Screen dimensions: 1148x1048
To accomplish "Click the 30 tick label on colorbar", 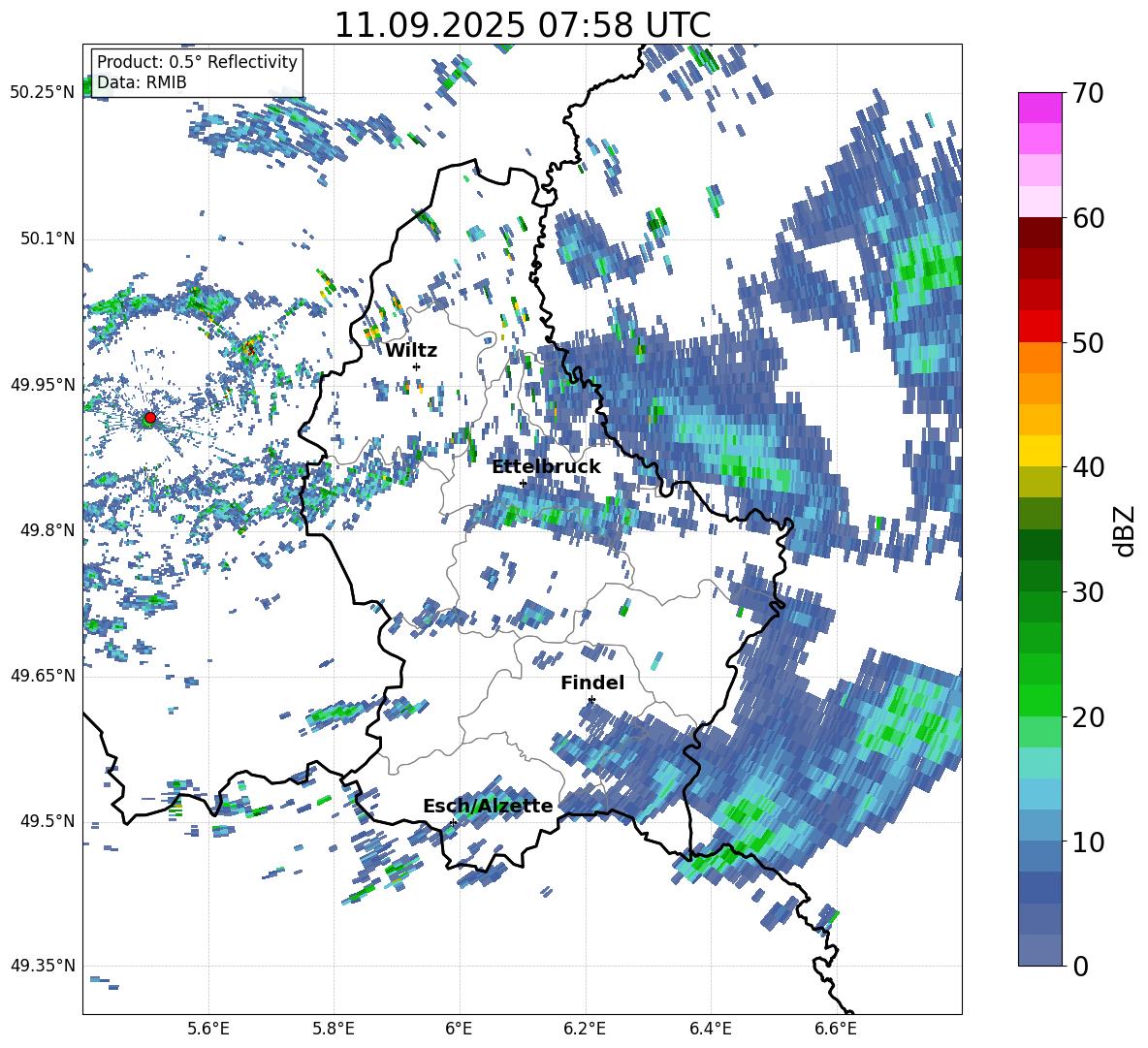I will (1087, 591).
